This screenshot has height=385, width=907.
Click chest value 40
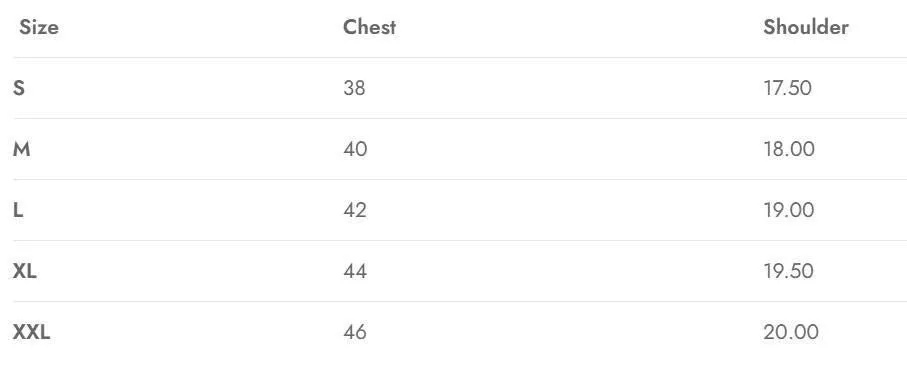(x=355, y=150)
